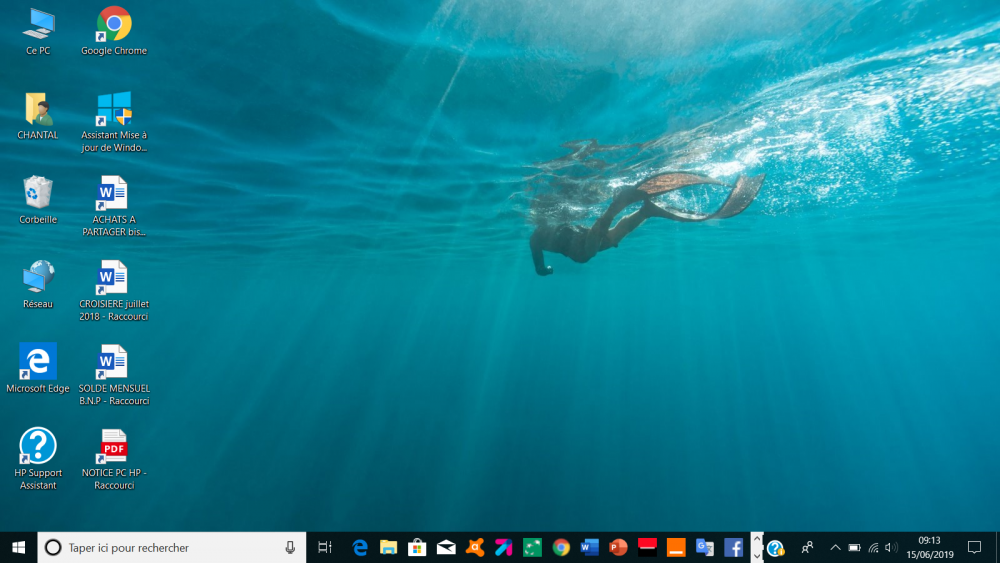The image size is (1000, 563).
Task: Open Microsoft Store from the taskbar
Action: 417,547
